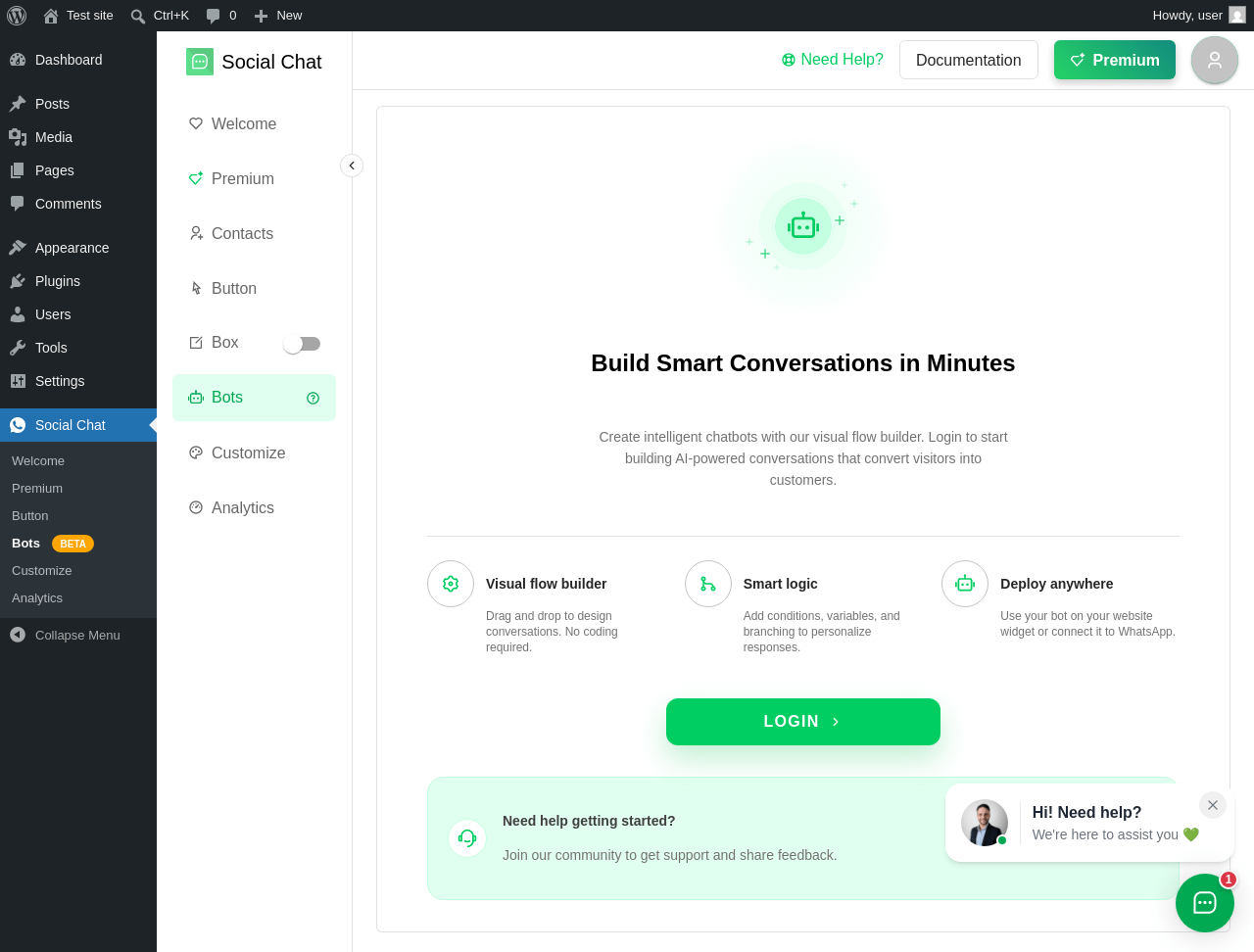Open the Analytics tab in Social Chat panel
The width and height of the screenshot is (1254, 952).
click(x=254, y=507)
